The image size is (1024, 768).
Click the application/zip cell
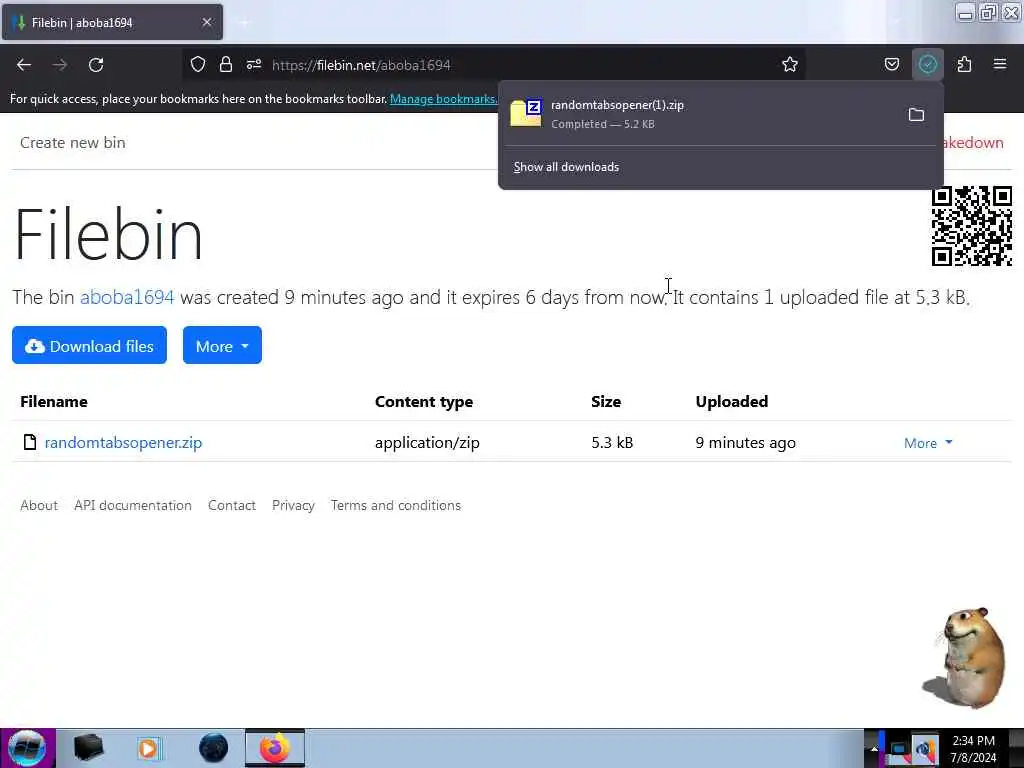tap(427, 443)
